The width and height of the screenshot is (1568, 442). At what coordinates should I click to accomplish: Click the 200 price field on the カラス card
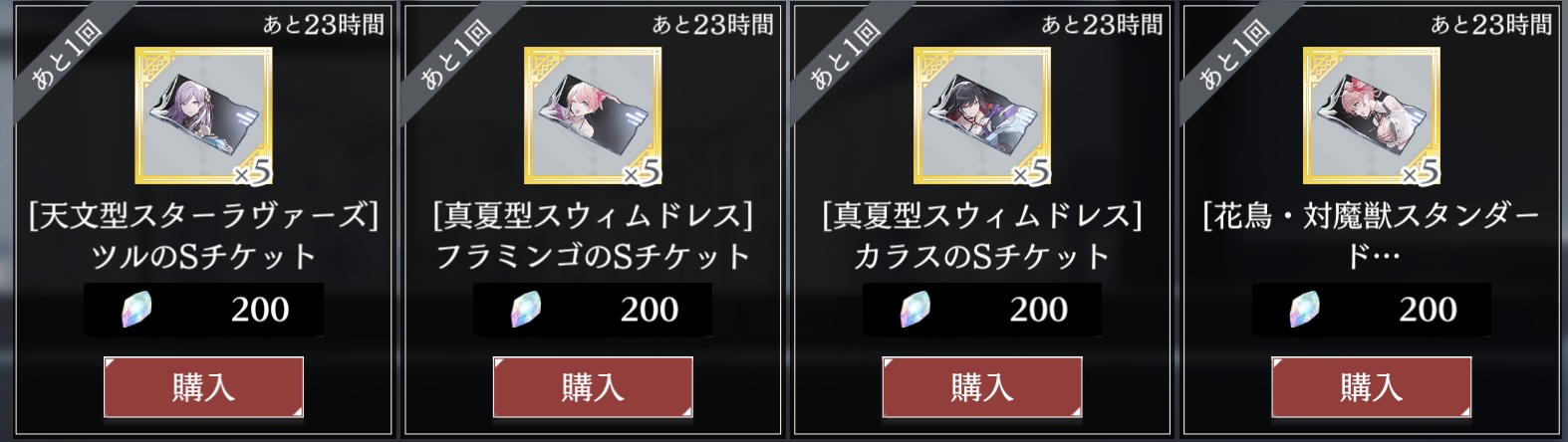982,309
